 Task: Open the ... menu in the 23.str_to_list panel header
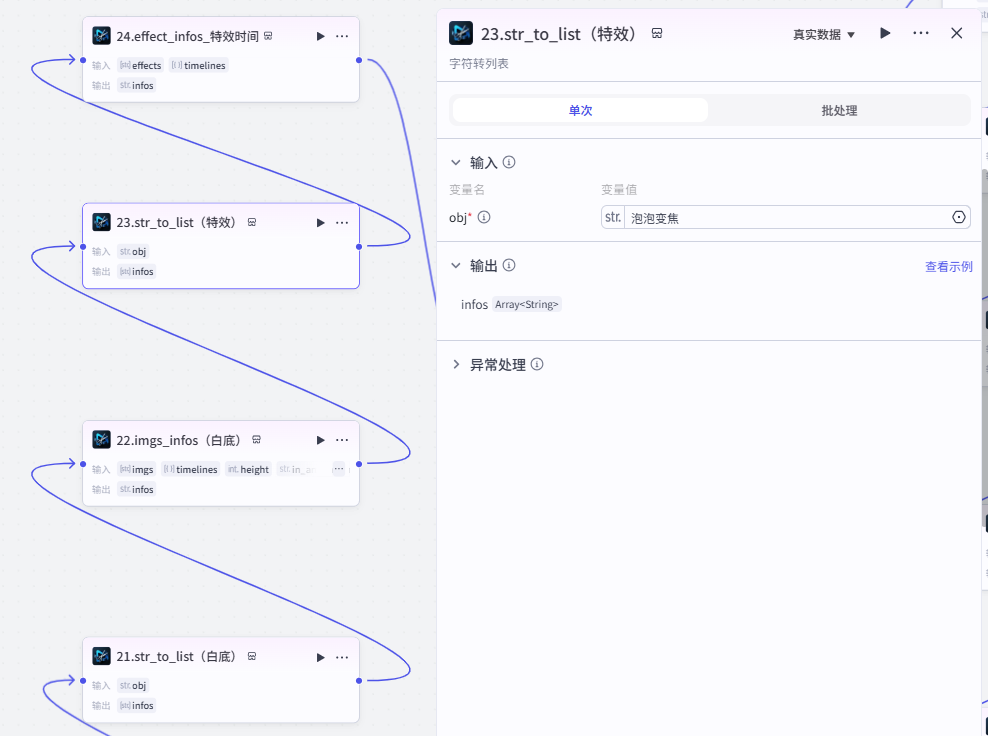920,33
